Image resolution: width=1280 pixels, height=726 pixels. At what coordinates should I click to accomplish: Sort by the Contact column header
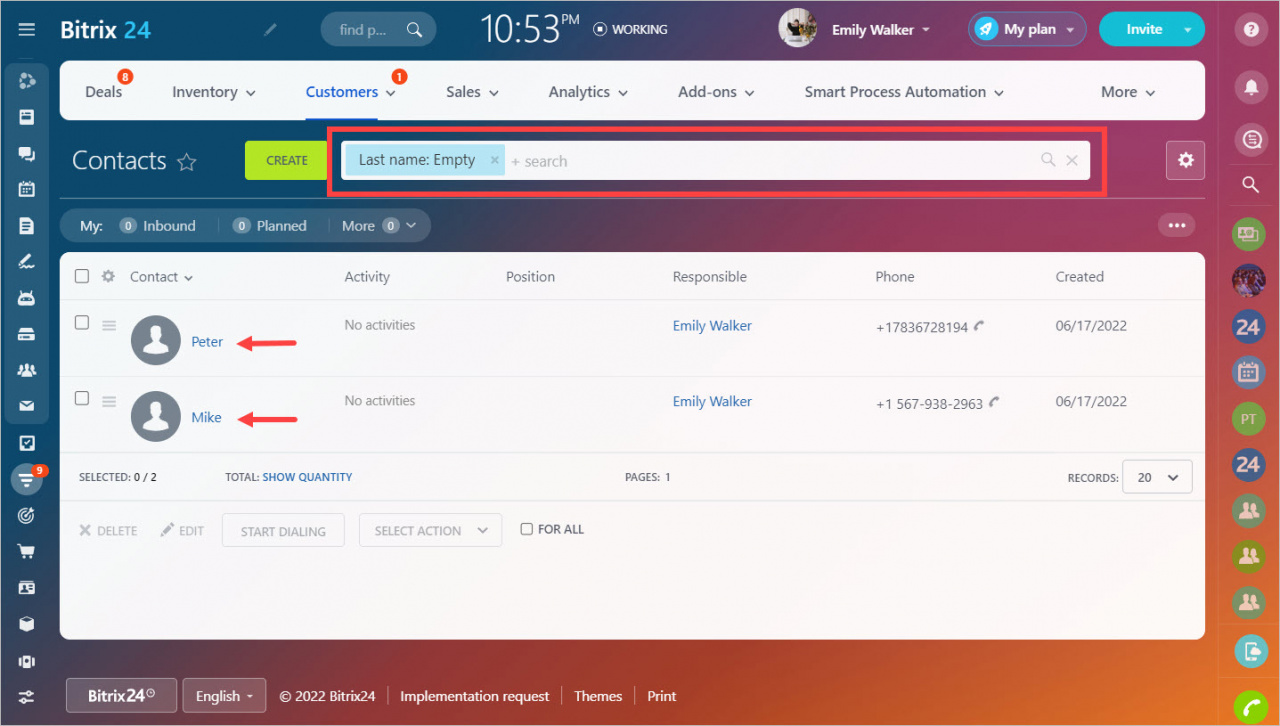pos(161,277)
